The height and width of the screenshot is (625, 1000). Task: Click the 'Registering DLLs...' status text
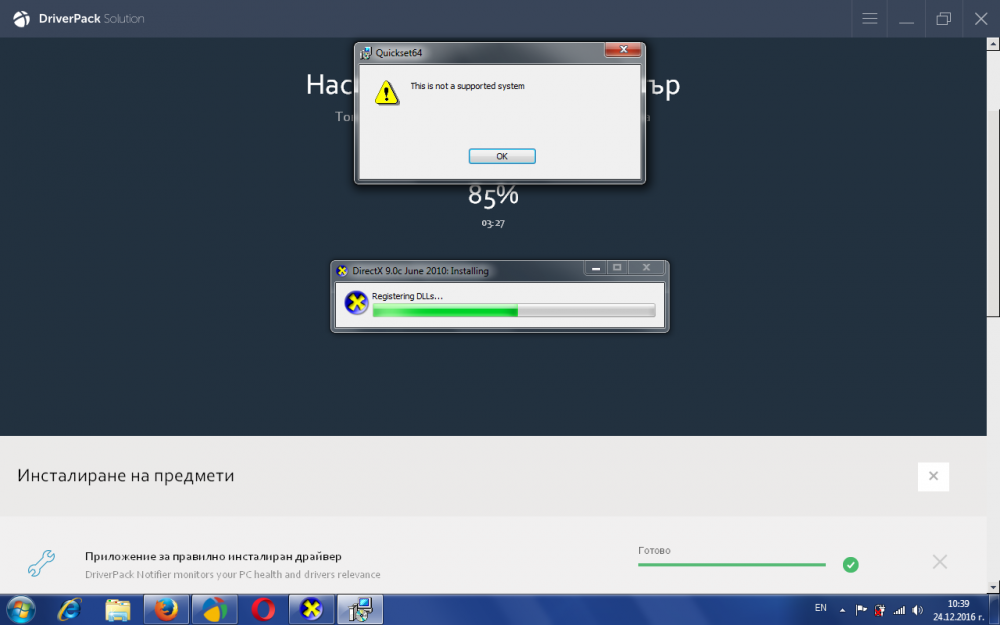click(x=407, y=296)
